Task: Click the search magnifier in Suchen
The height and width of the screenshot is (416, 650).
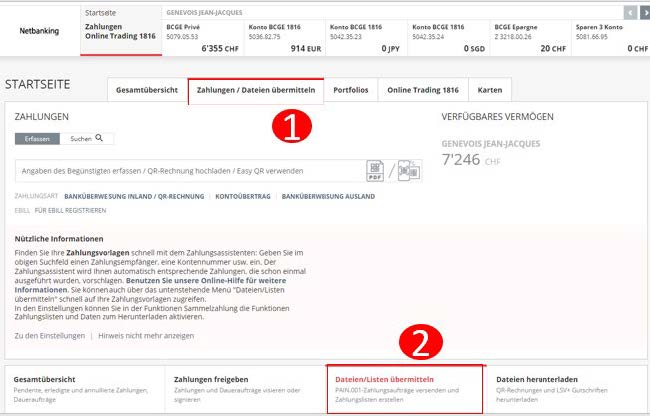Action: click(98, 138)
